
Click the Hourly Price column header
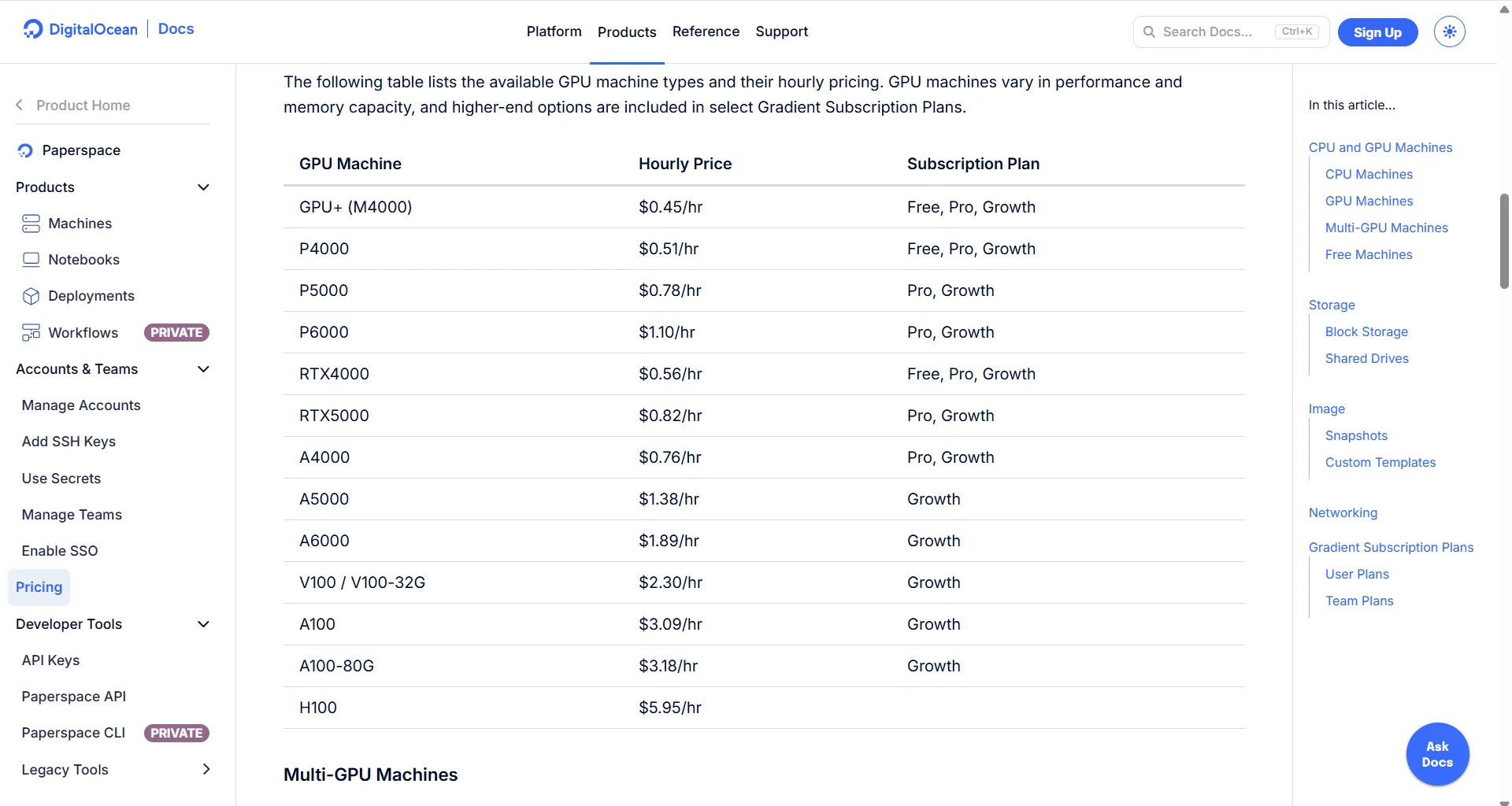[x=685, y=164]
